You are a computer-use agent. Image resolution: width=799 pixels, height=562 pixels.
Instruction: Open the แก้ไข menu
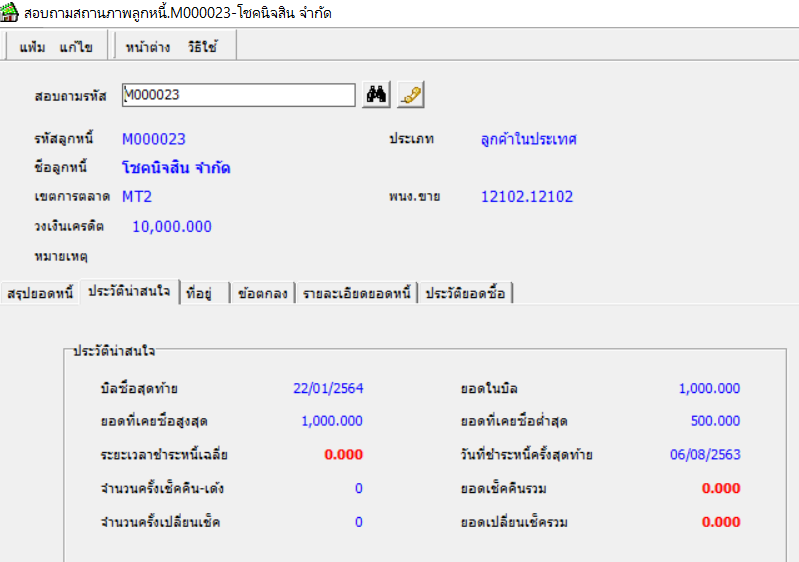(x=76, y=47)
